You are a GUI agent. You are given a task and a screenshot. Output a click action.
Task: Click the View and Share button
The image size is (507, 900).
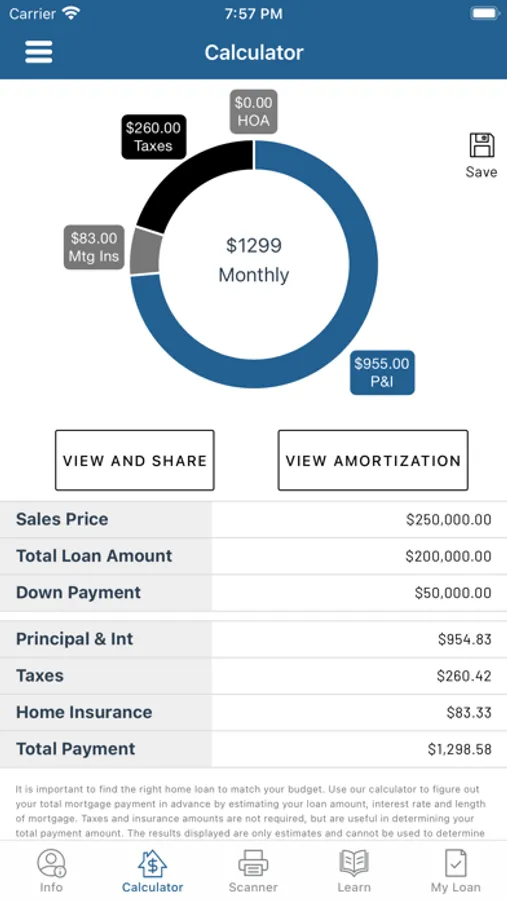click(x=134, y=460)
